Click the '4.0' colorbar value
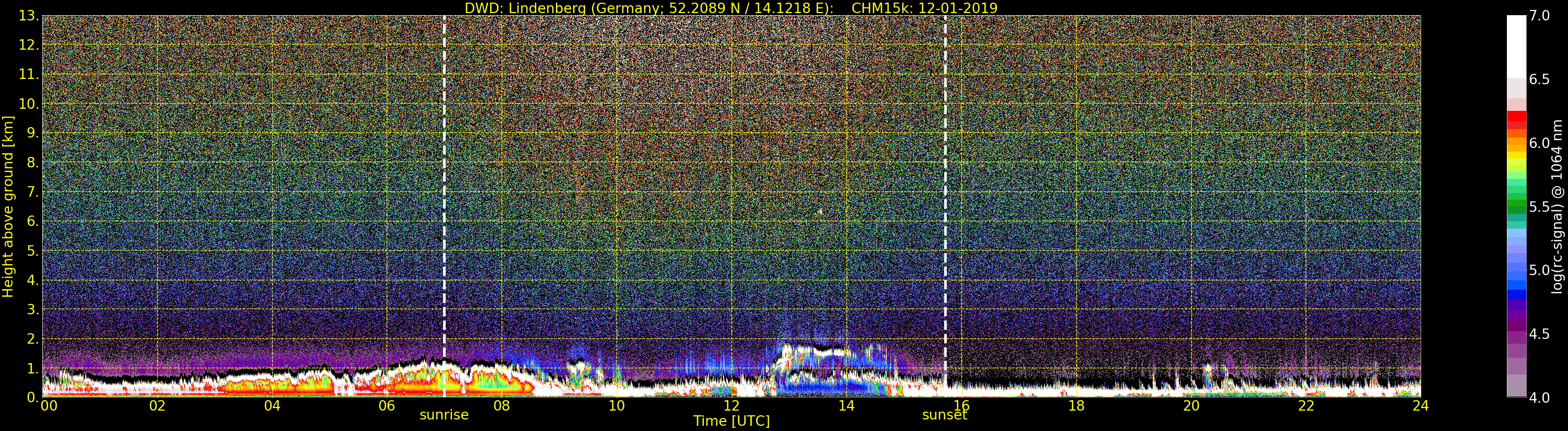Screen dimensions: 1568x431 1539,398
